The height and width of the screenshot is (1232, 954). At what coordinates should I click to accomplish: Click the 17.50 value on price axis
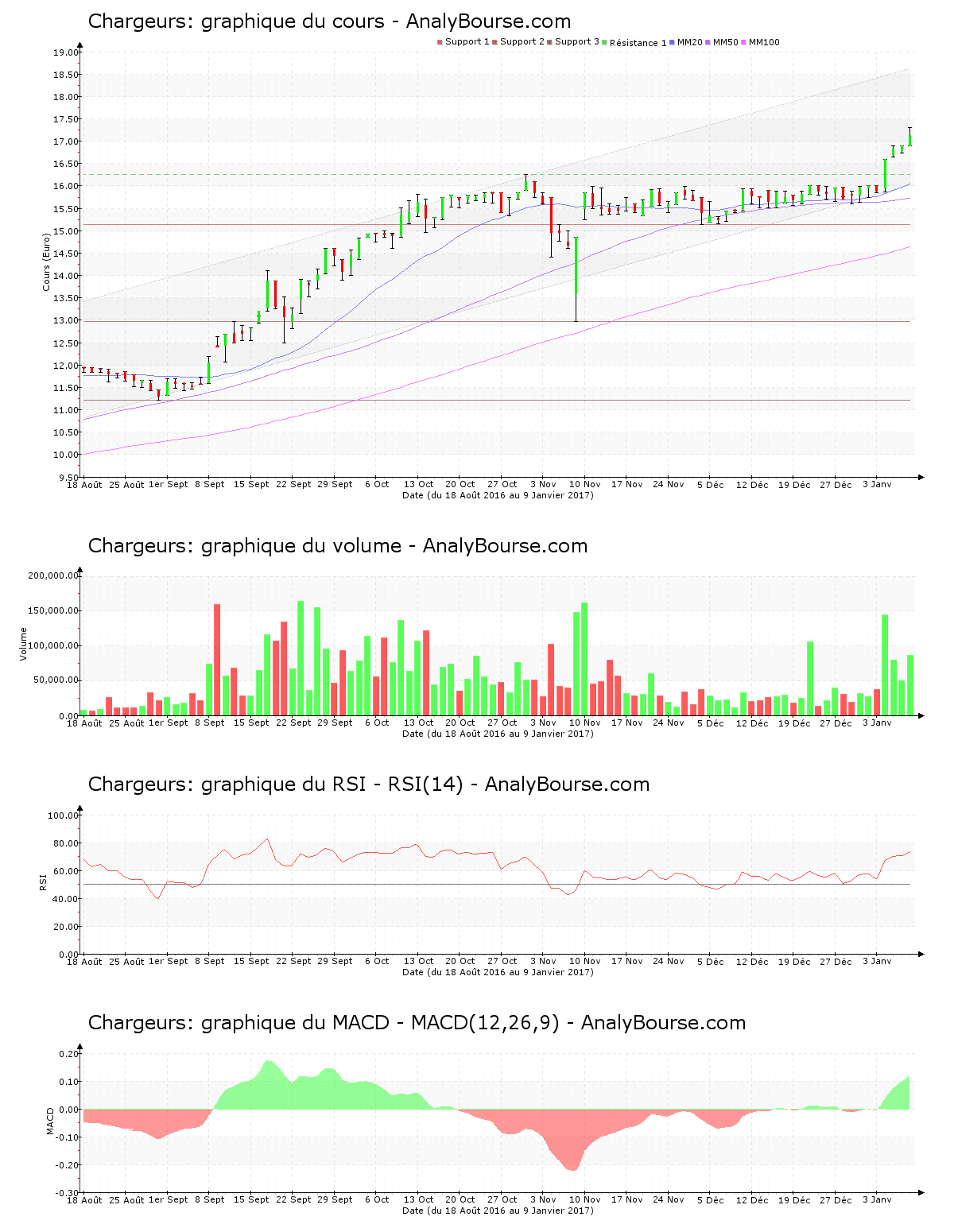65,119
